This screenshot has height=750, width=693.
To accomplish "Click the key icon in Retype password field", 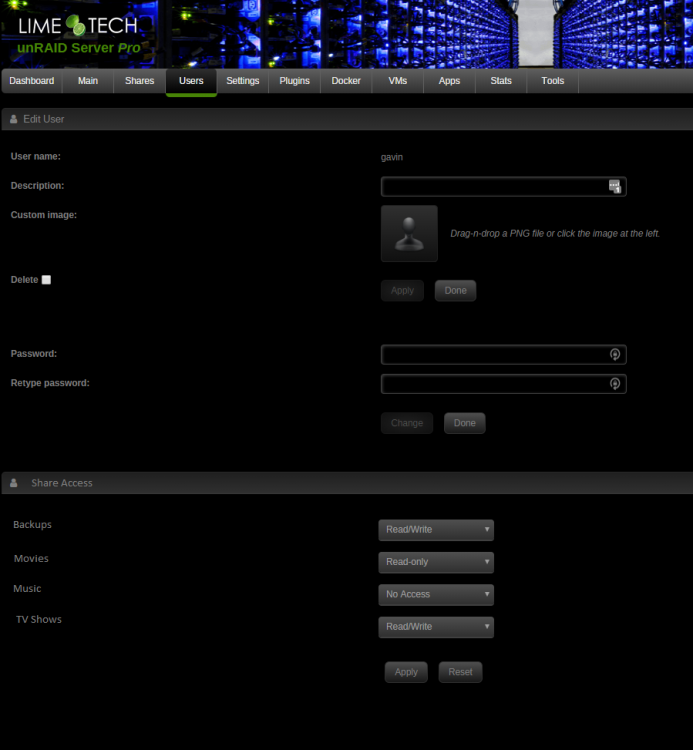I will pos(615,384).
